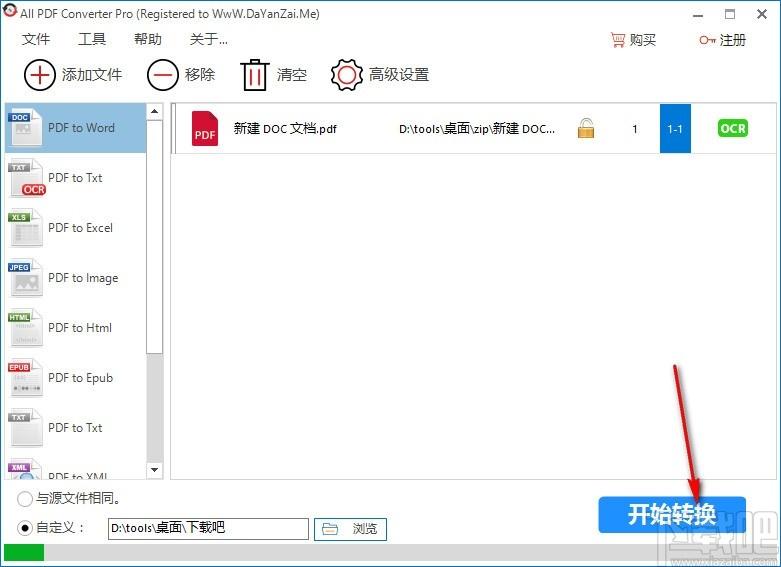Click the 添加文件 add file icon

click(40, 75)
